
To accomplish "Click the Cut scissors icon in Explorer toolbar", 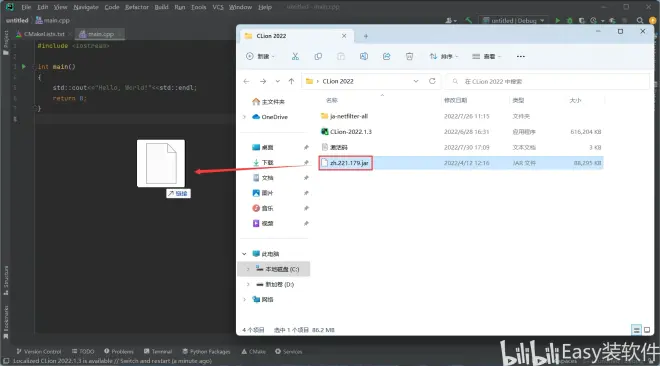I will [295, 56].
